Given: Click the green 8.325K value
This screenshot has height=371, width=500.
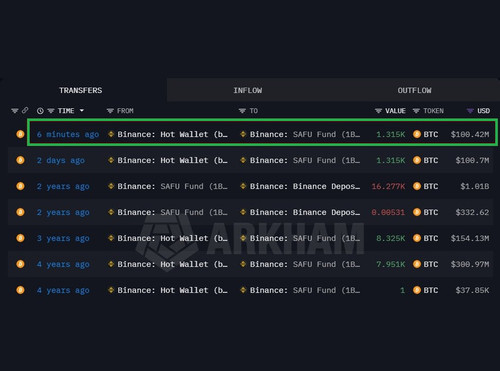Looking at the screenshot, I should (x=391, y=238).
